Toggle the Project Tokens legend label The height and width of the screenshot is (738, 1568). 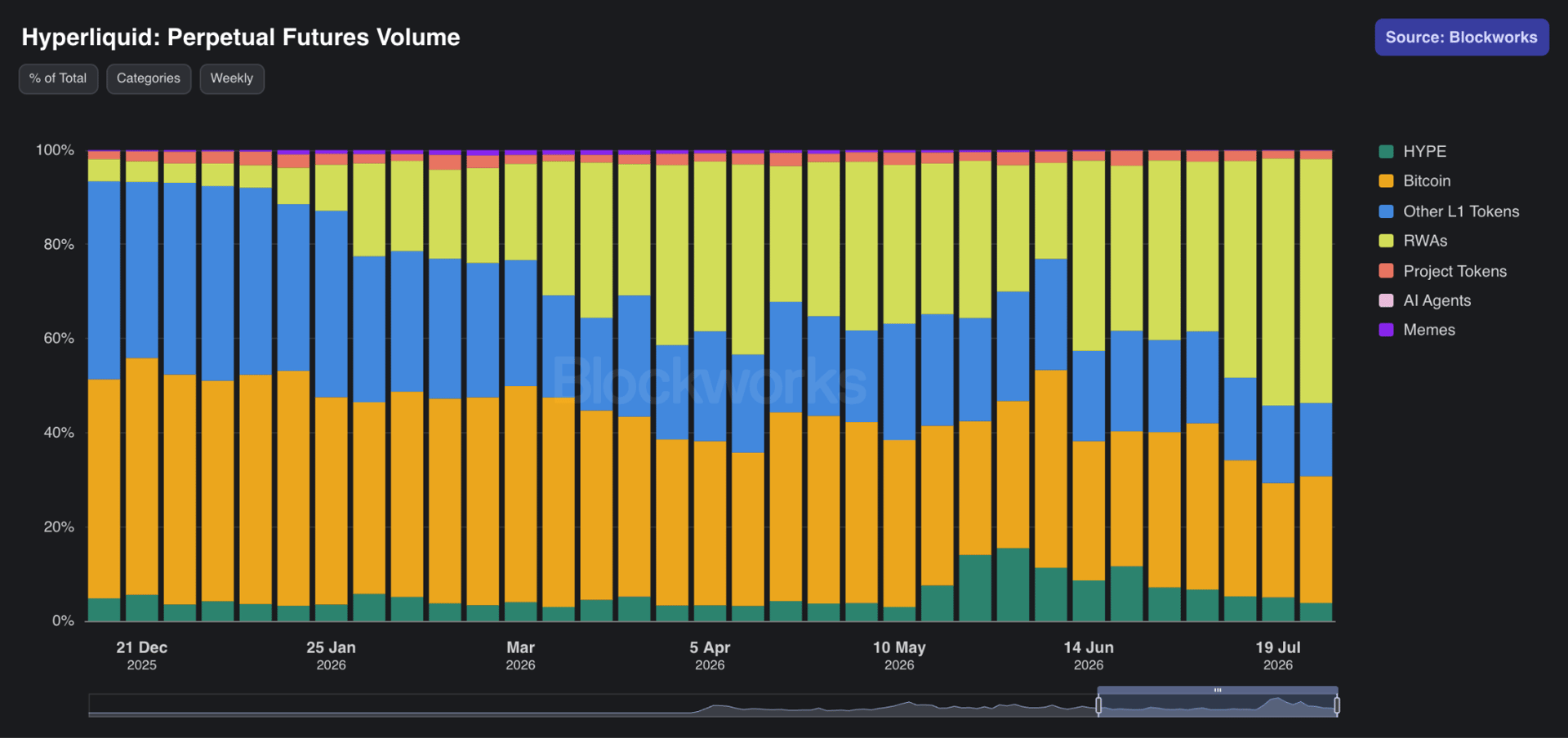click(1454, 270)
